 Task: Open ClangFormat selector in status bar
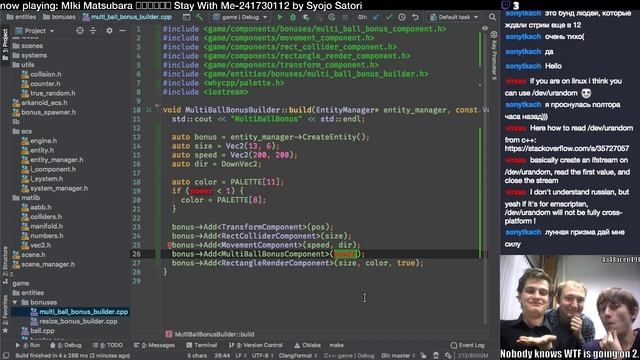coord(298,356)
